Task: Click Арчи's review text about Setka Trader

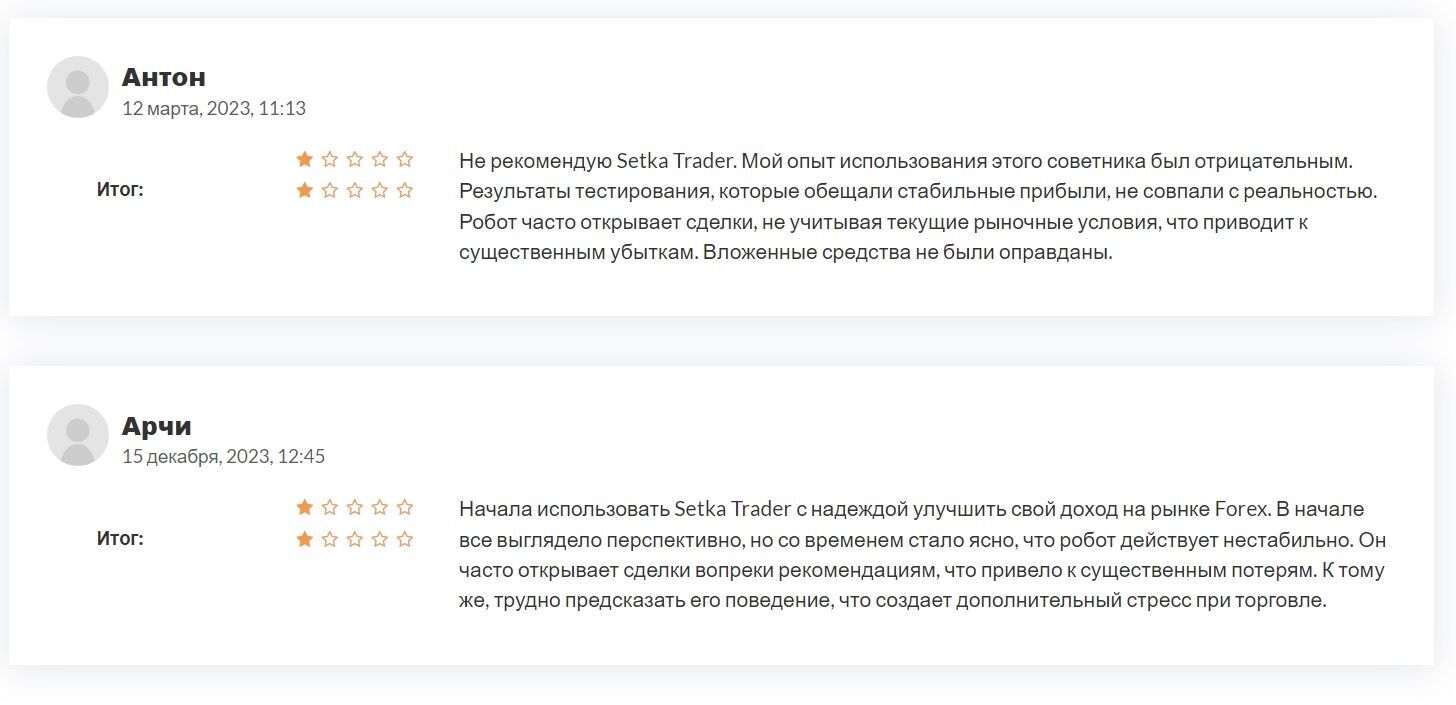Action: pyautogui.click(x=921, y=555)
